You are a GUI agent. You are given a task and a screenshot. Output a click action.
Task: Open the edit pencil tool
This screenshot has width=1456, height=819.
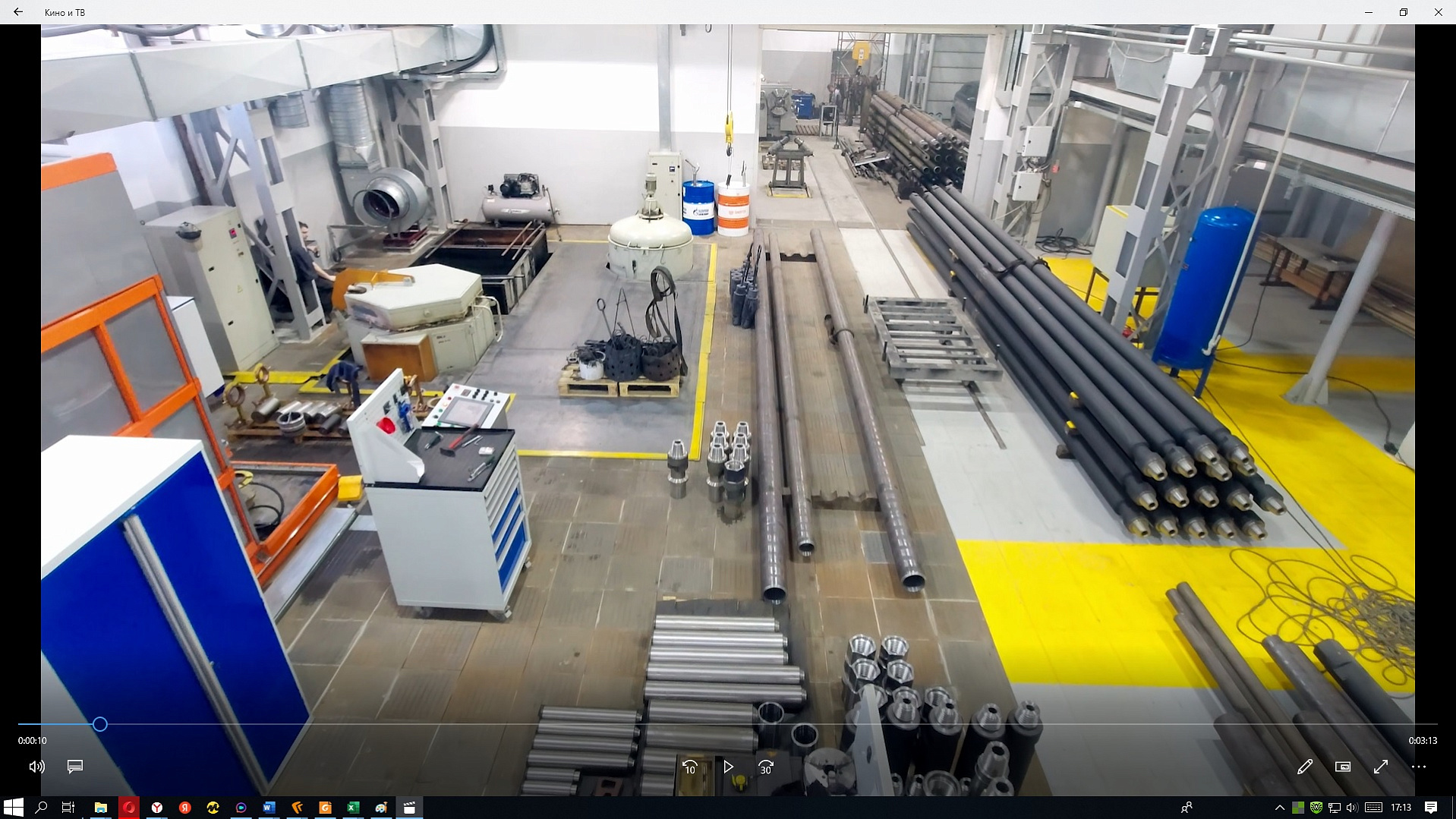click(x=1305, y=767)
